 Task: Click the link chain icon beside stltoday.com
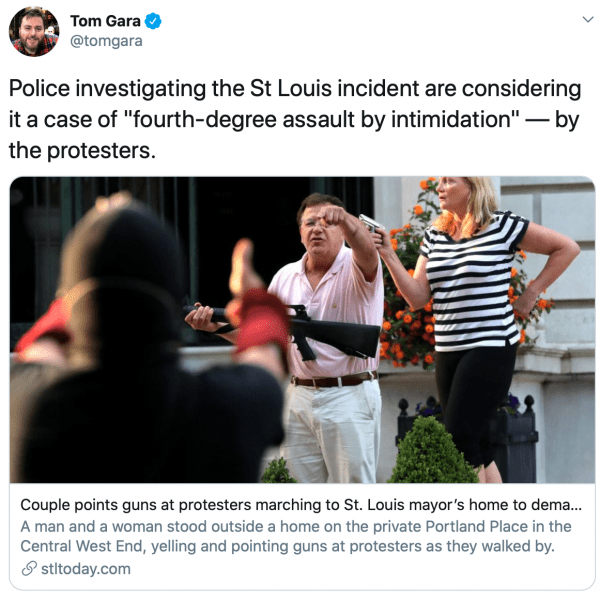point(29,569)
